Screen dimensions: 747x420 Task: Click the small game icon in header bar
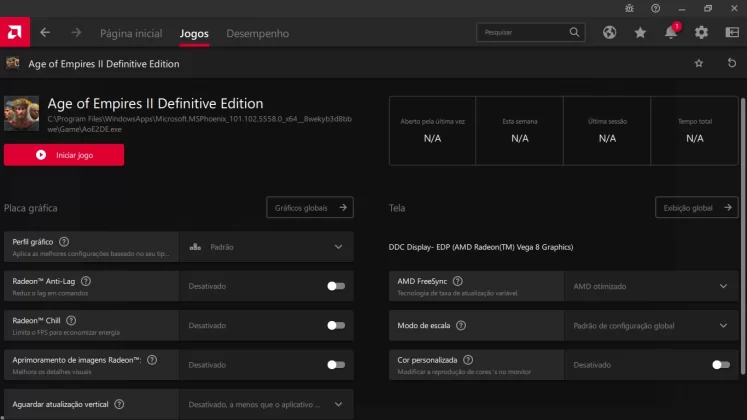tap(13, 63)
